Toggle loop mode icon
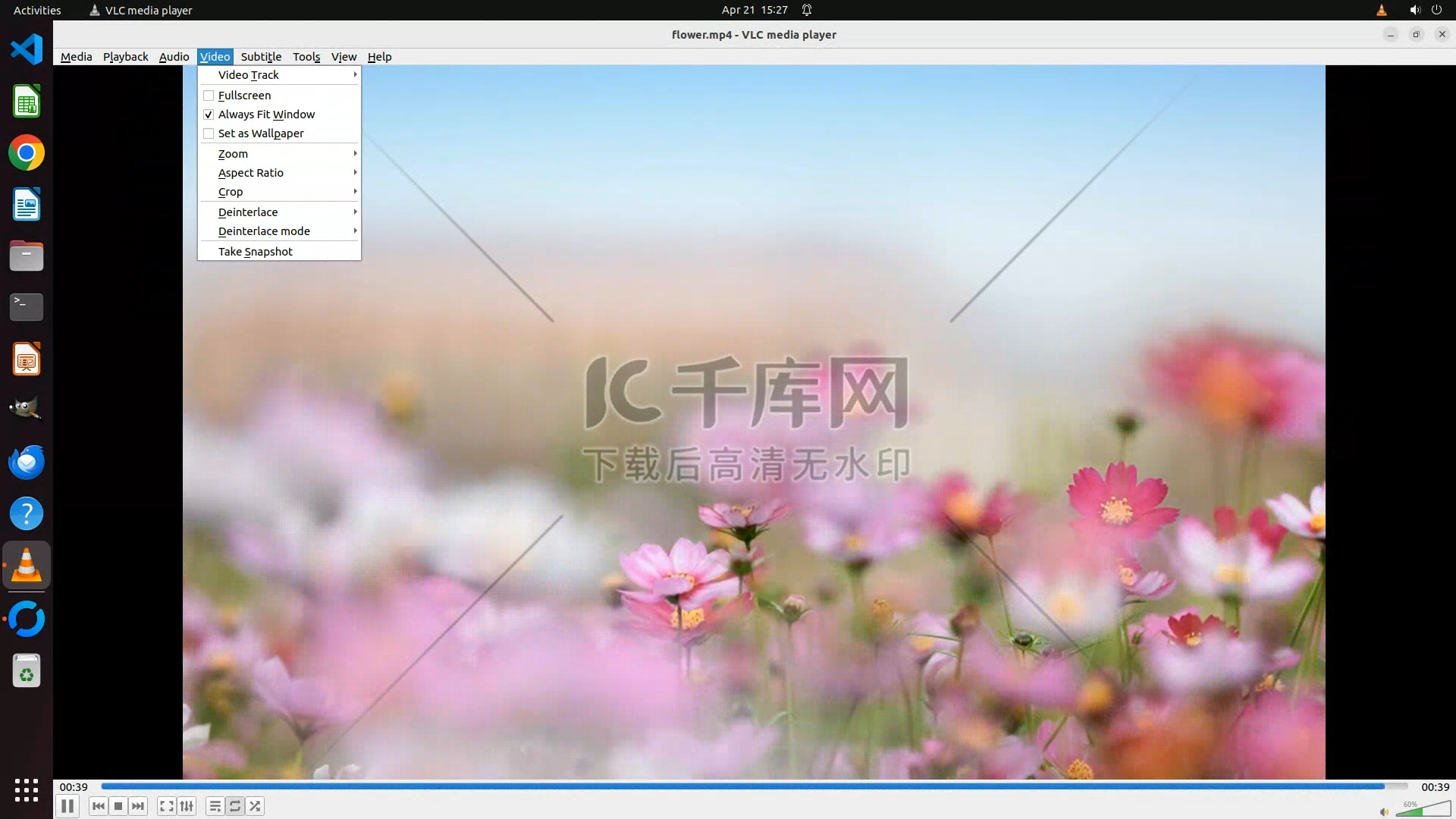The image size is (1456, 819). point(235,806)
